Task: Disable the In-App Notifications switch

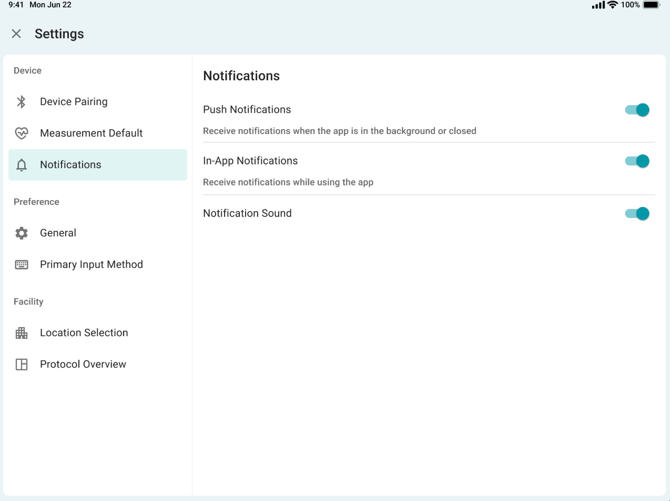Action: [637, 161]
